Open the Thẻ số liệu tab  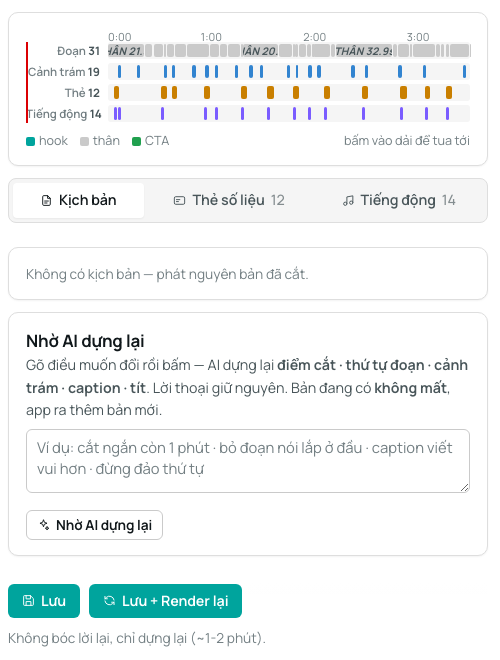pos(229,200)
